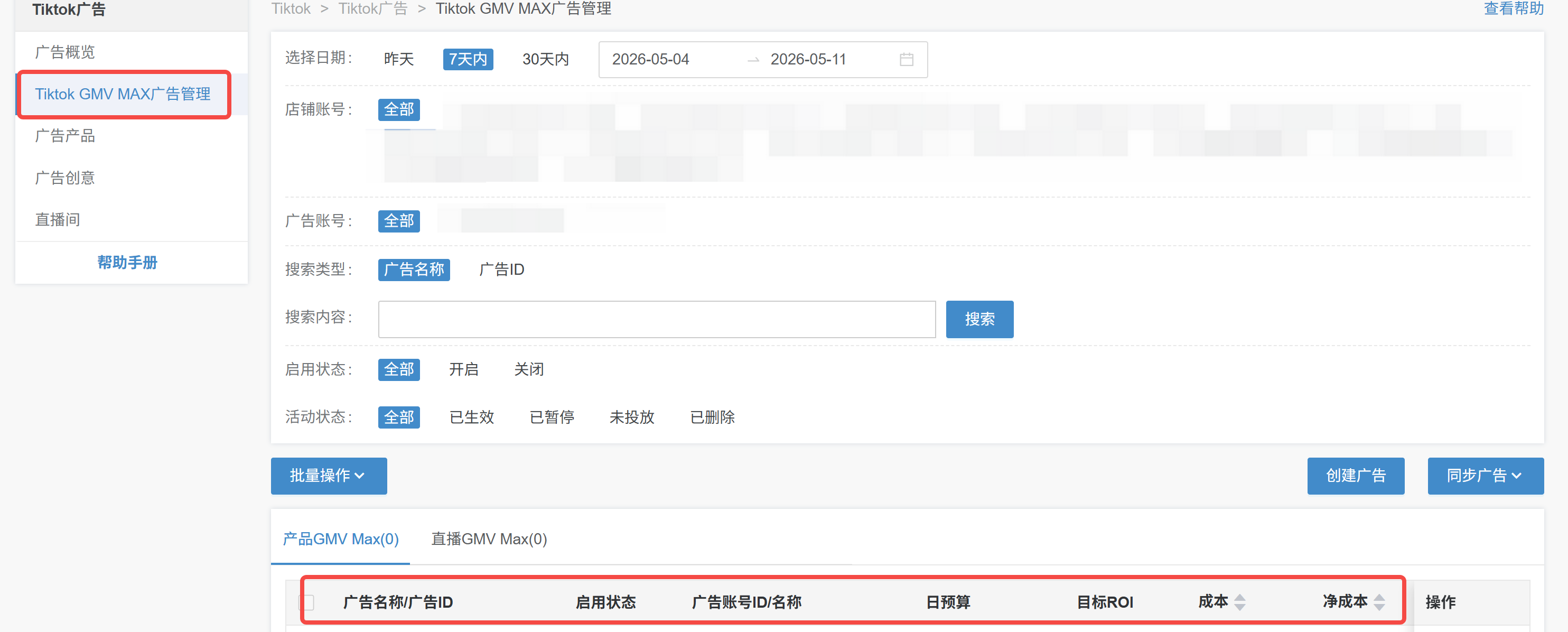Image resolution: width=1568 pixels, height=632 pixels.
Task: Expand the 同步广告 dropdown
Action: (1485, 476)
